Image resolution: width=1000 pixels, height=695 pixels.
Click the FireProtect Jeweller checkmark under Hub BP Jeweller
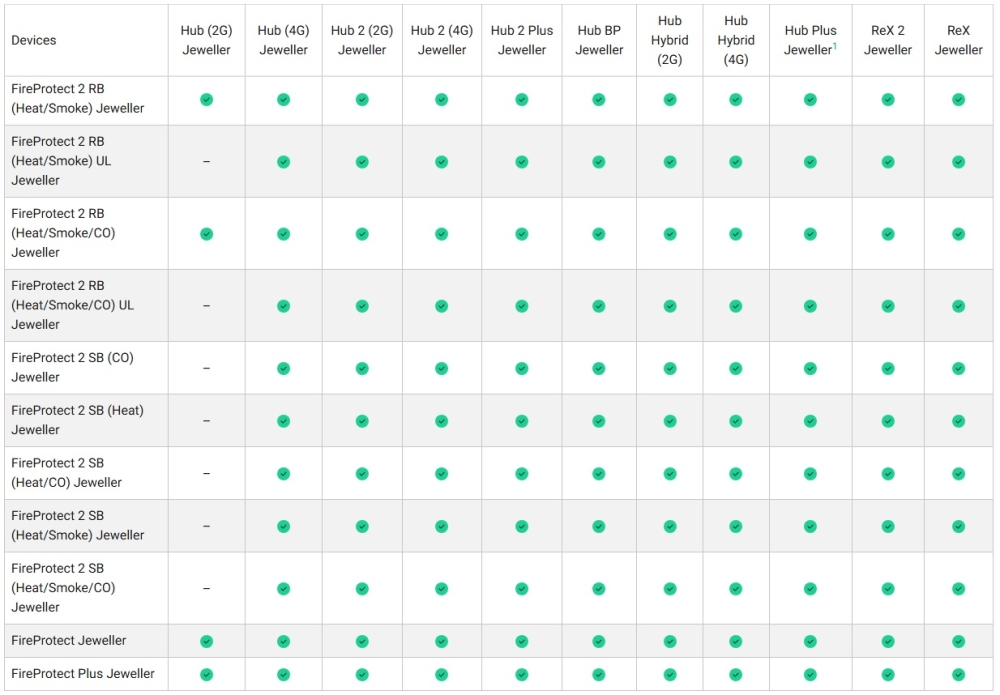click(x=598, y=641)
